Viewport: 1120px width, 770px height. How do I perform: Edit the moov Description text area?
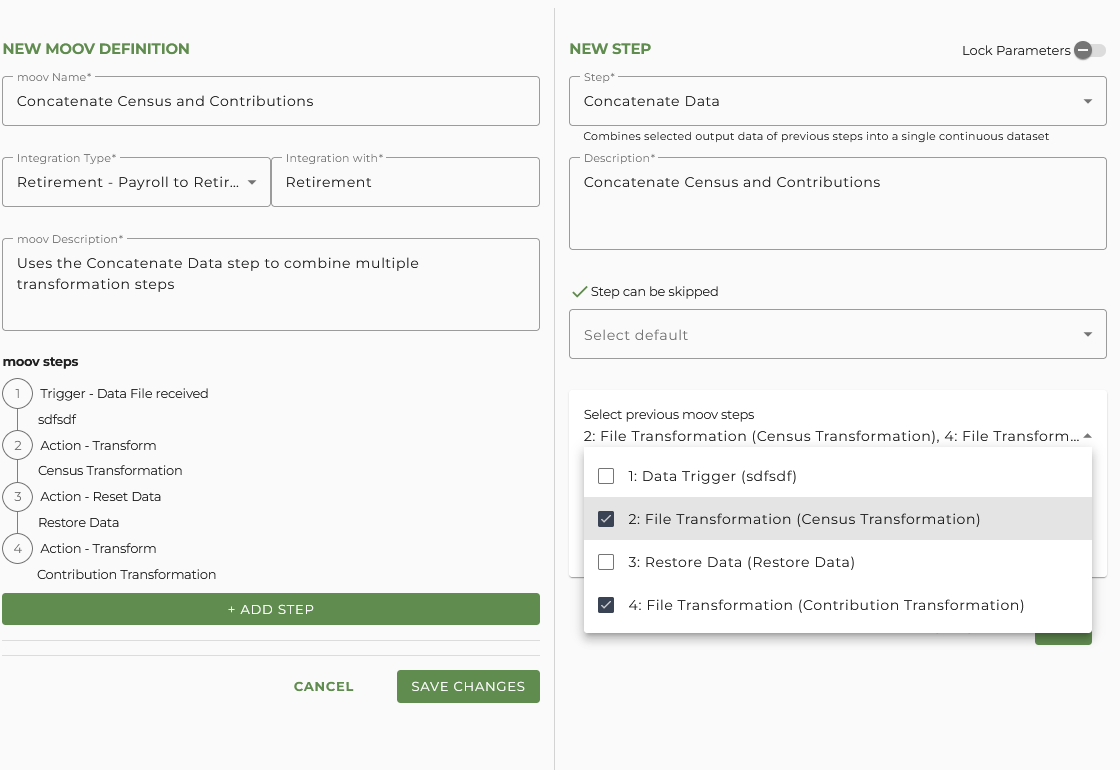pos(271,284)
